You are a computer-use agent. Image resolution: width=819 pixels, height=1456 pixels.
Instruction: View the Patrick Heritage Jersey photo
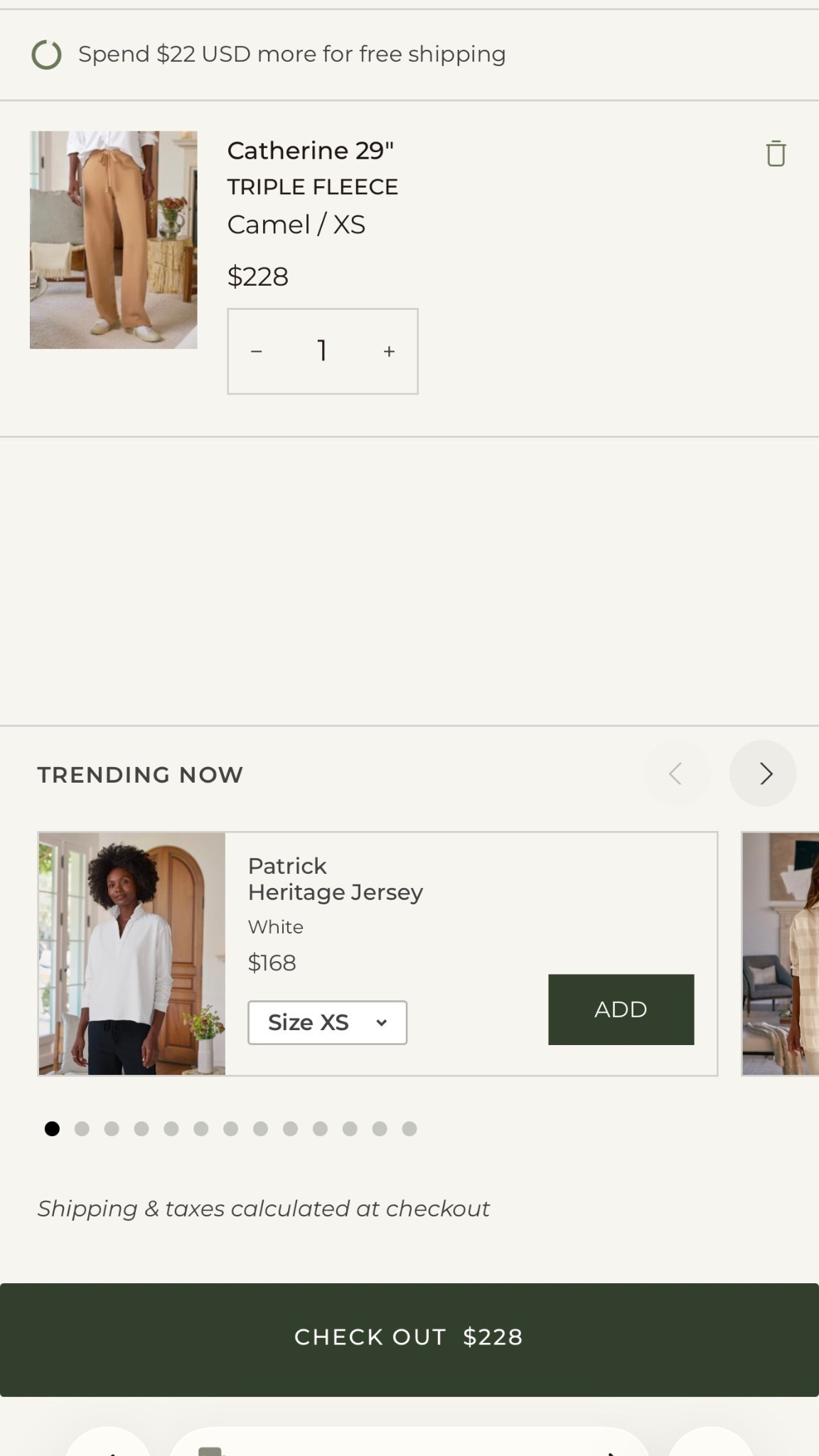(132, 953)
